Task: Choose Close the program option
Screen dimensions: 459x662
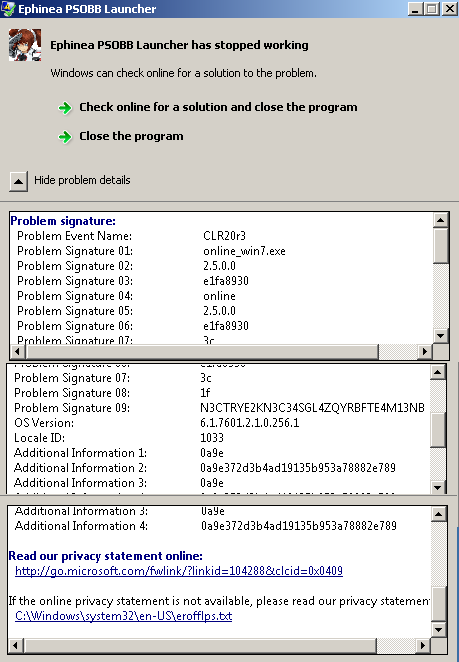Action: point(131,136)
